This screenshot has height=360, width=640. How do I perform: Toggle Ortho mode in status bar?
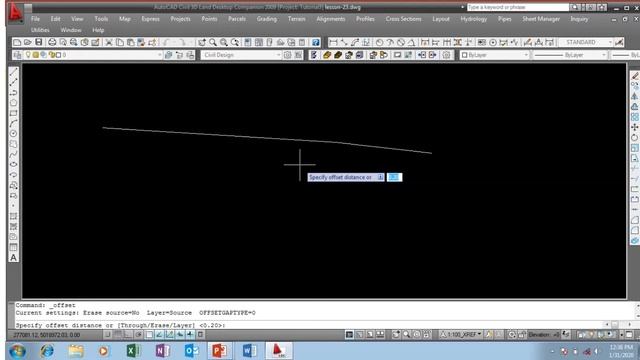(x=128, y=335)
